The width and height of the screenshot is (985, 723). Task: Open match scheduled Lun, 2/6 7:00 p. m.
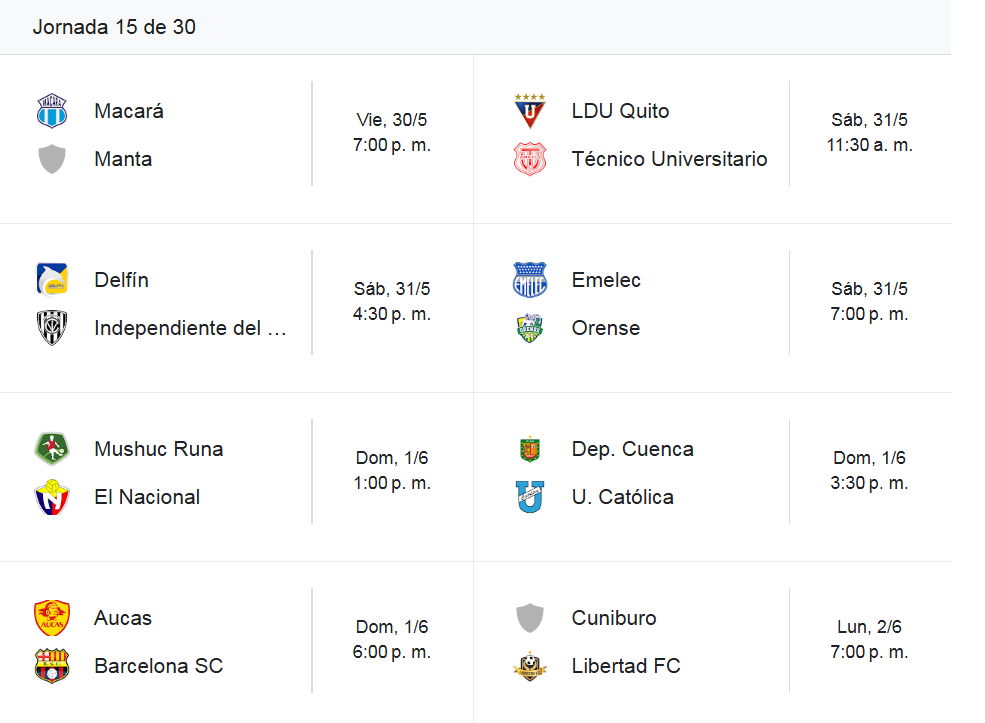[x=869, y=639]
